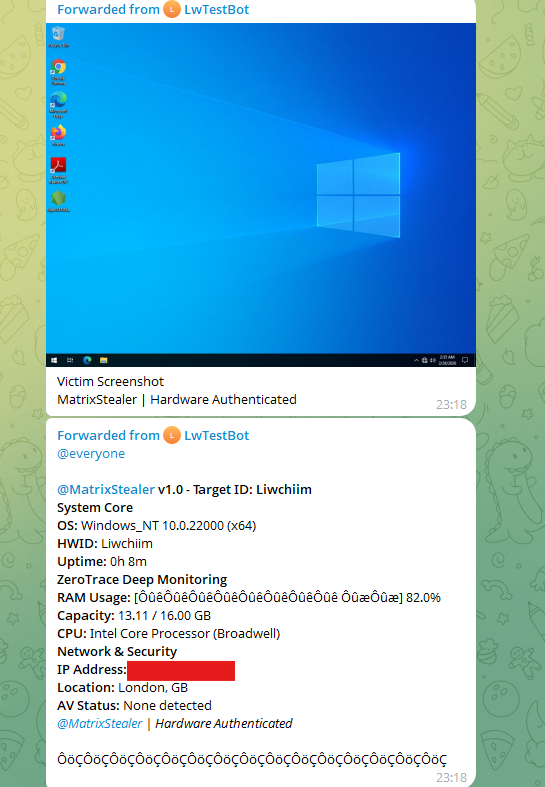Click the @everyone mention
The image size is (545, 787).
click(x=91, y=454)
